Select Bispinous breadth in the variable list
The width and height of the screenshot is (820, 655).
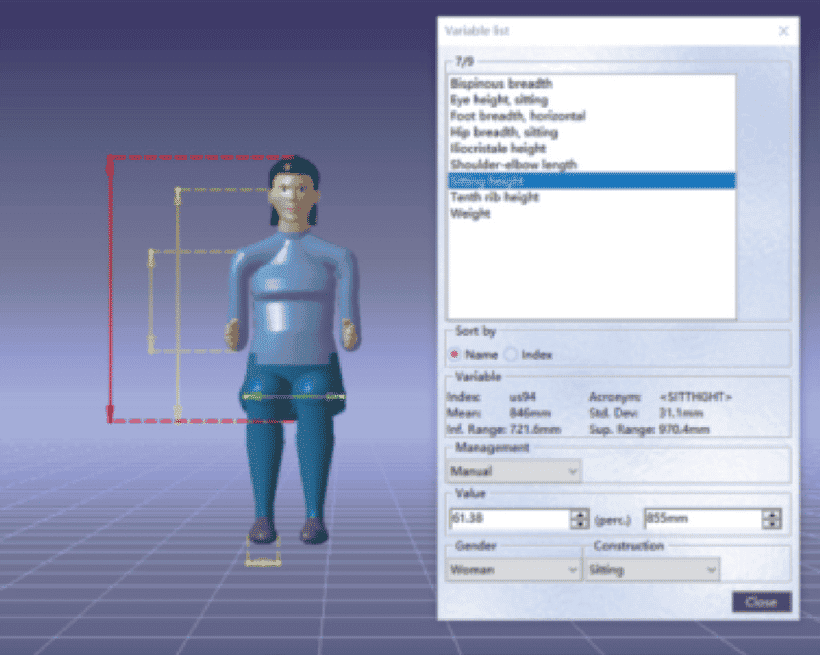tap(501, 83)
